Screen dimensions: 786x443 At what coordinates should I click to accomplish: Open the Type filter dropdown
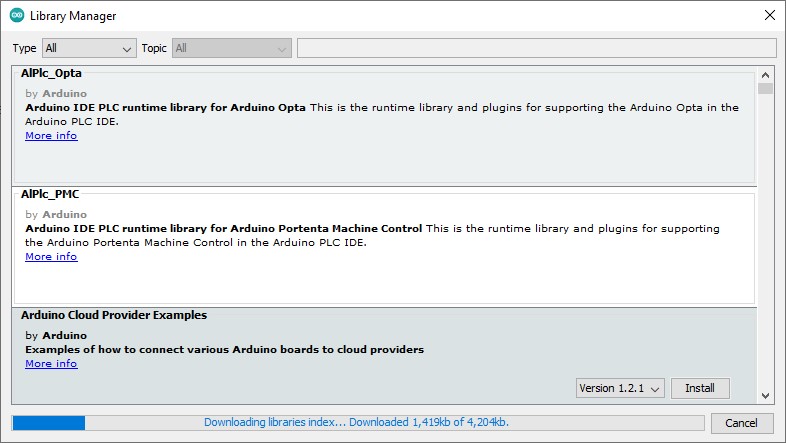coord(89,48)
